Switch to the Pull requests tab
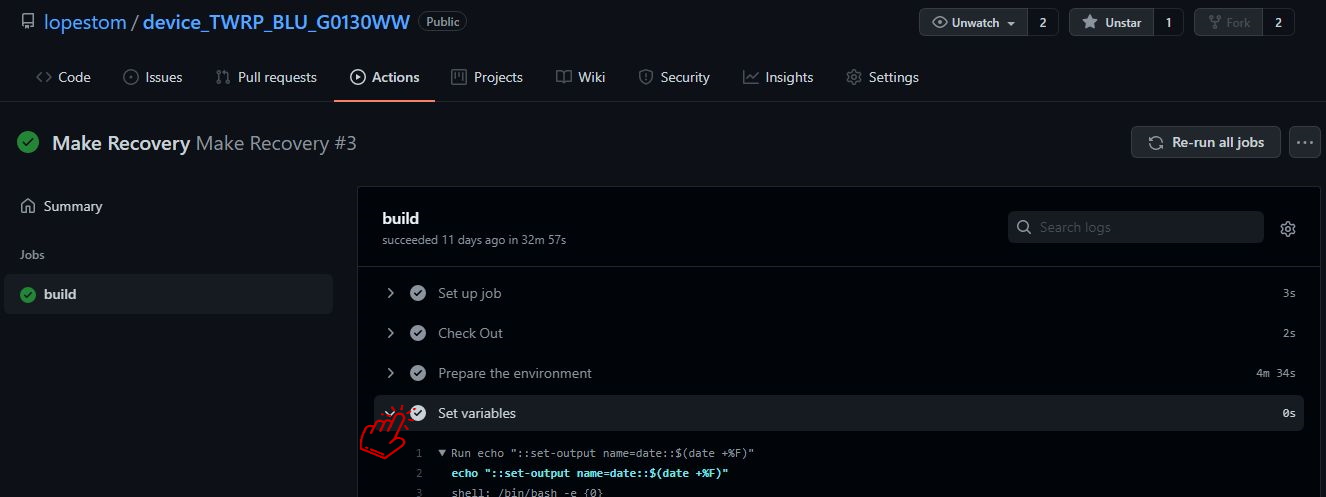The width and height of the screenshot is (1326, 497). tap(266, 77)
